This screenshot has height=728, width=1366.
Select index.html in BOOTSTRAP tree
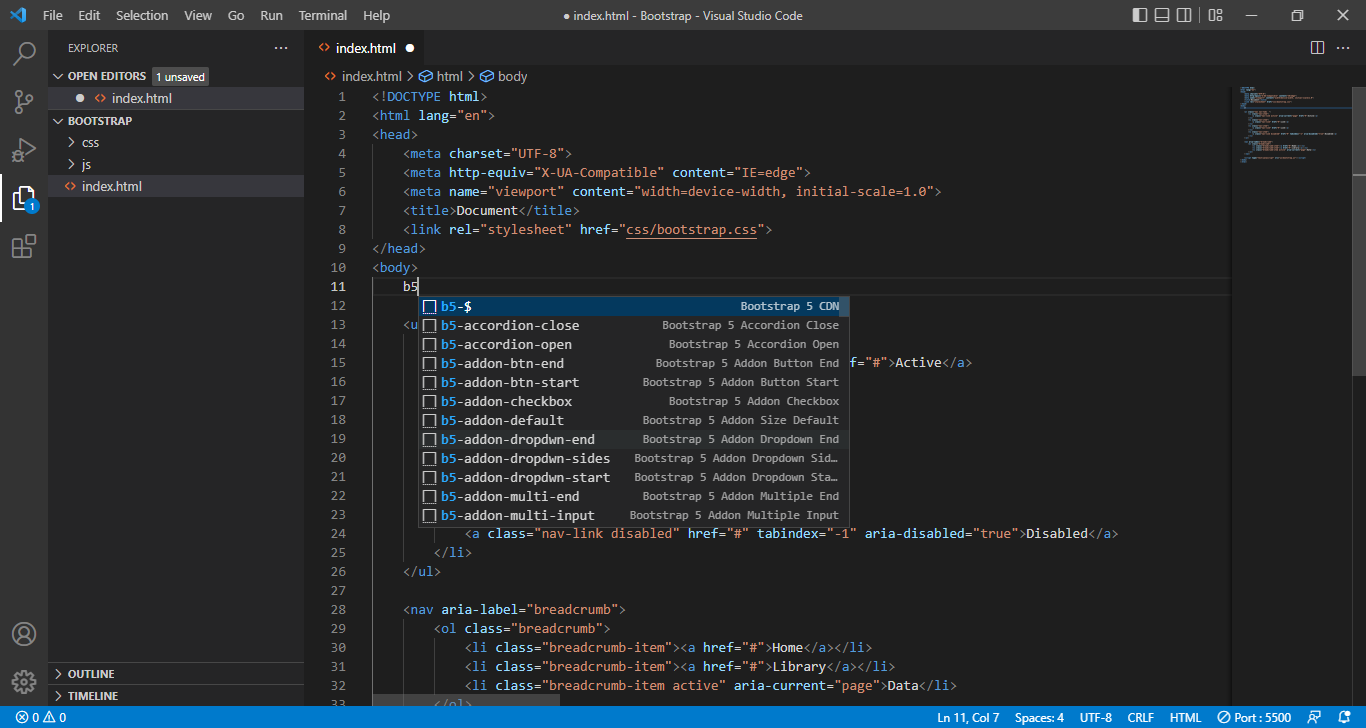tap(176, 186)
